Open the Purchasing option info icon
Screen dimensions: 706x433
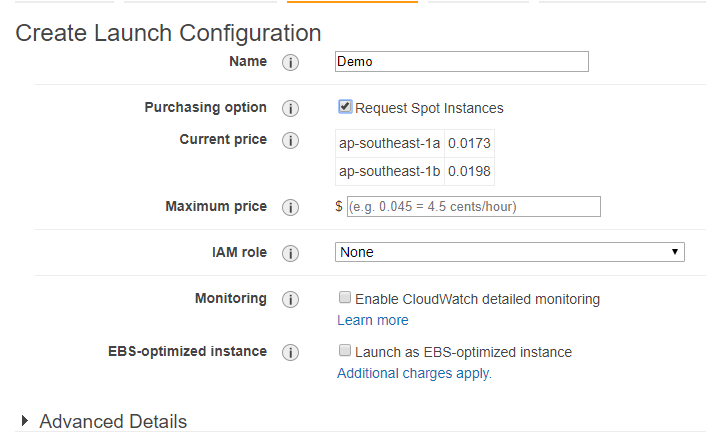click(x=291, y=108)
